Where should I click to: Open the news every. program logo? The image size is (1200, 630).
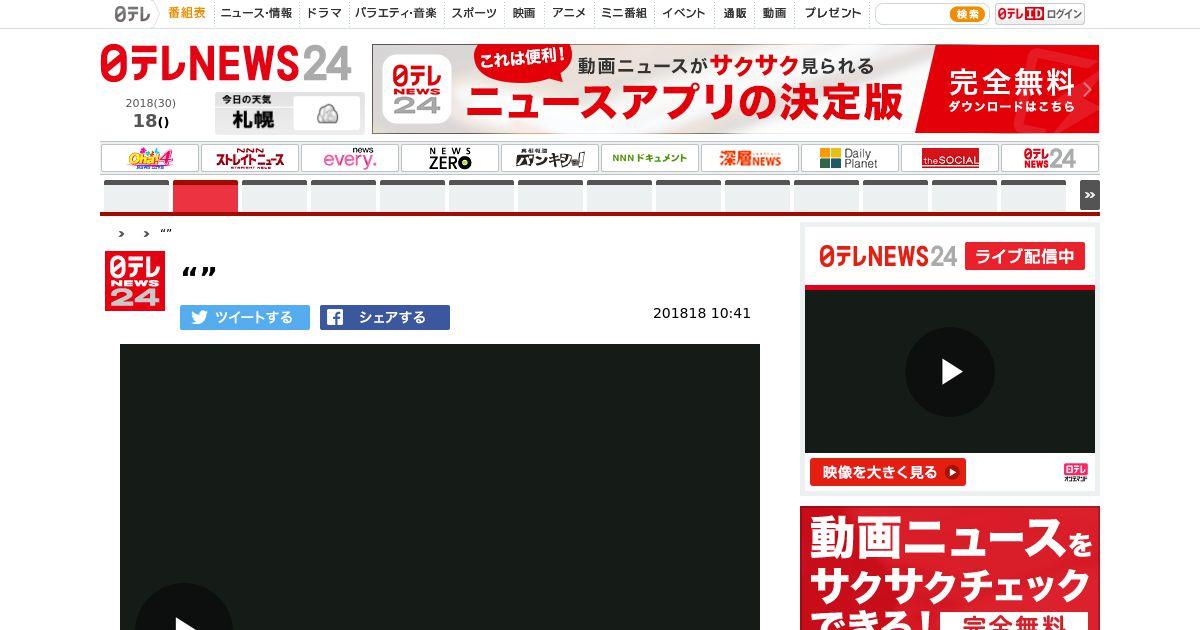[350, 158]
